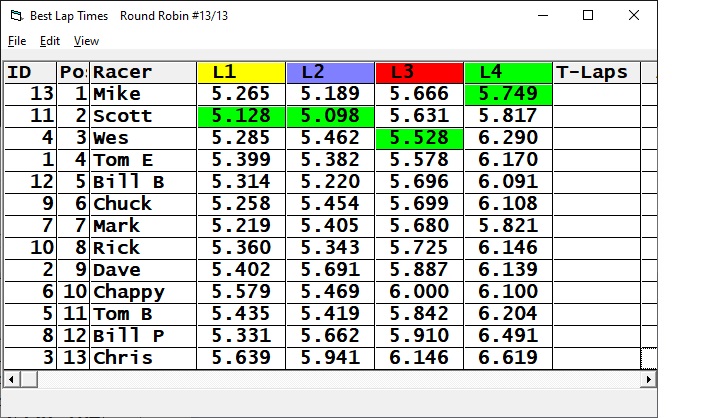The width and height of the screenshot is (708, 418).
Task: Select Wes's highlighted L3 time 5.528
Action: point(419,138)
